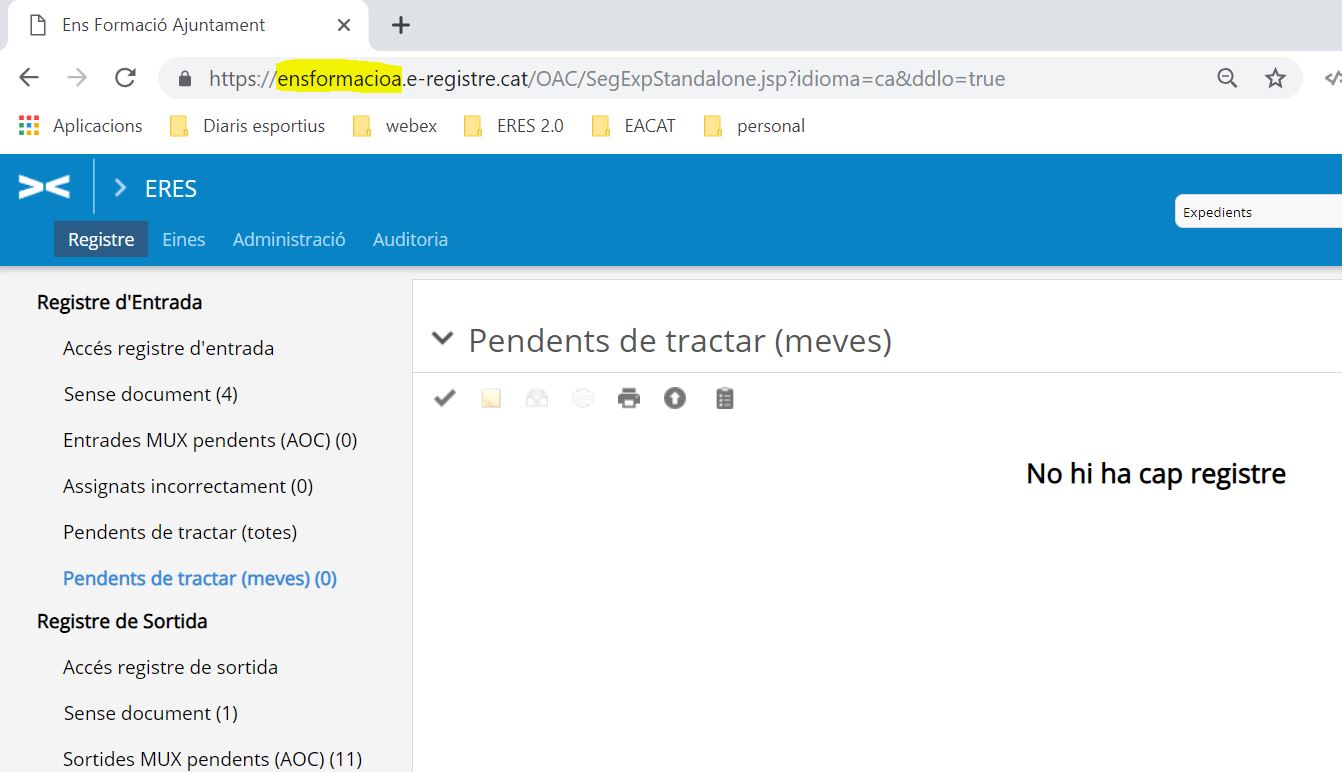This screenshot has height=772, width=1342.
Task: Bookmark this page with the star icon
Action: point(1275,78)
